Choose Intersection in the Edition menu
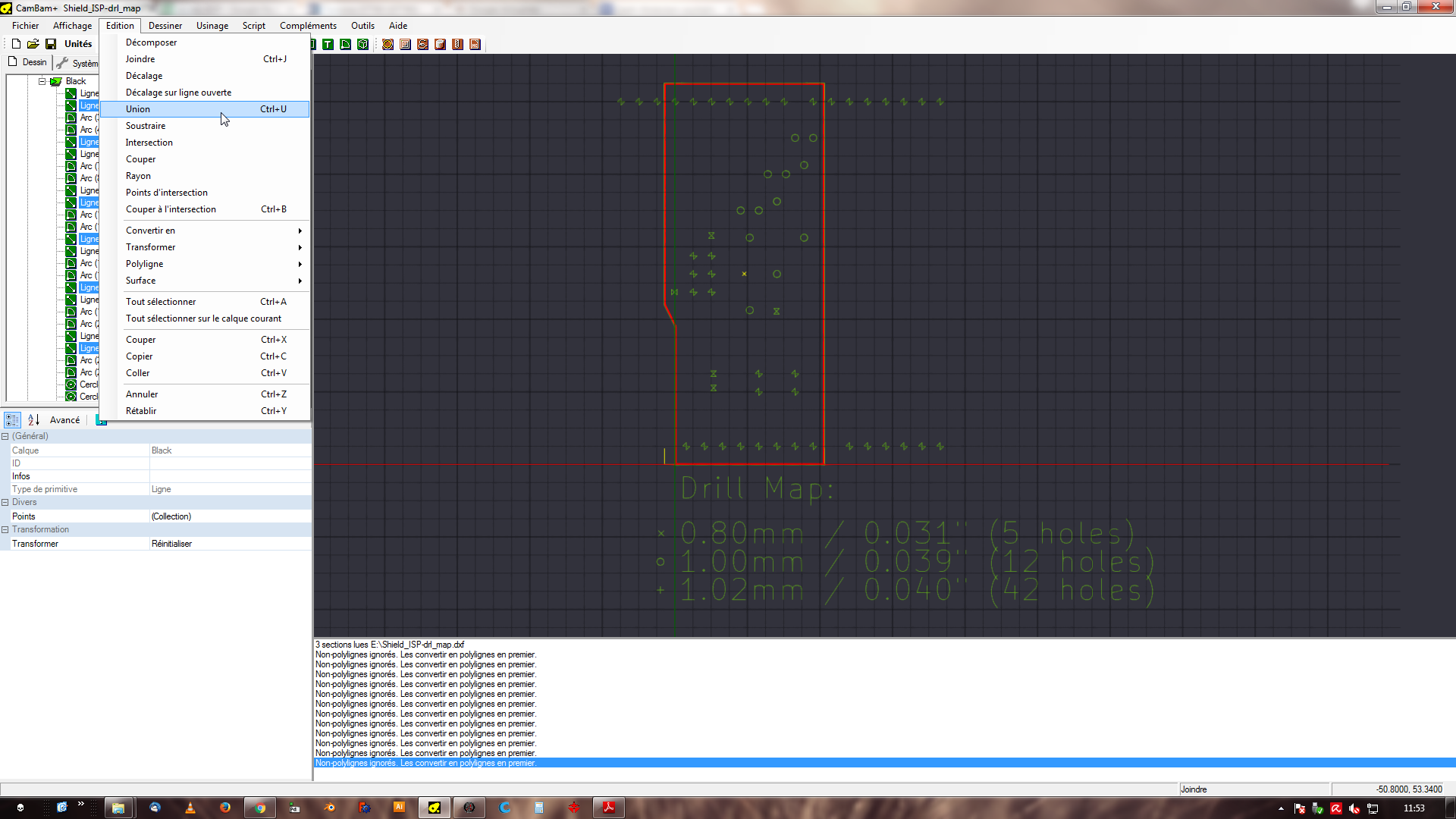 click(x=205, y=143)
